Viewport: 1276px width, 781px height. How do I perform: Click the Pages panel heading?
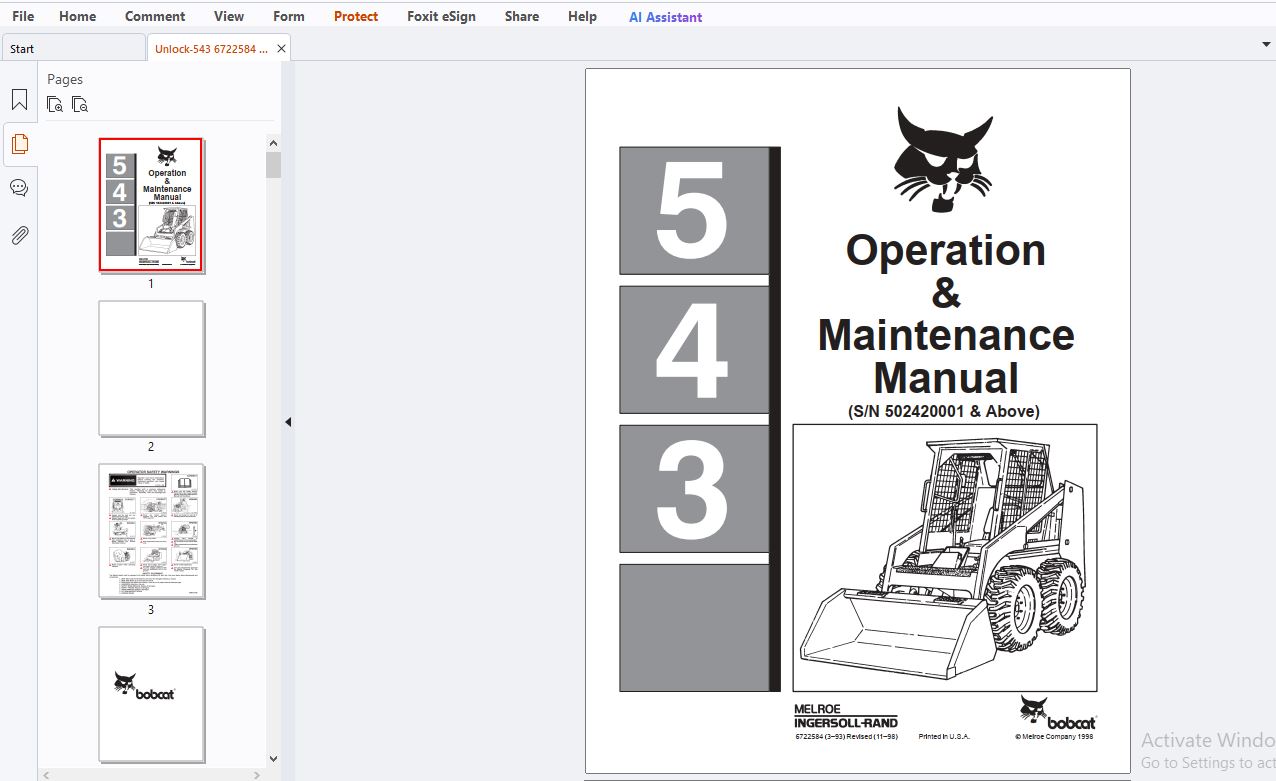point(65,79)
